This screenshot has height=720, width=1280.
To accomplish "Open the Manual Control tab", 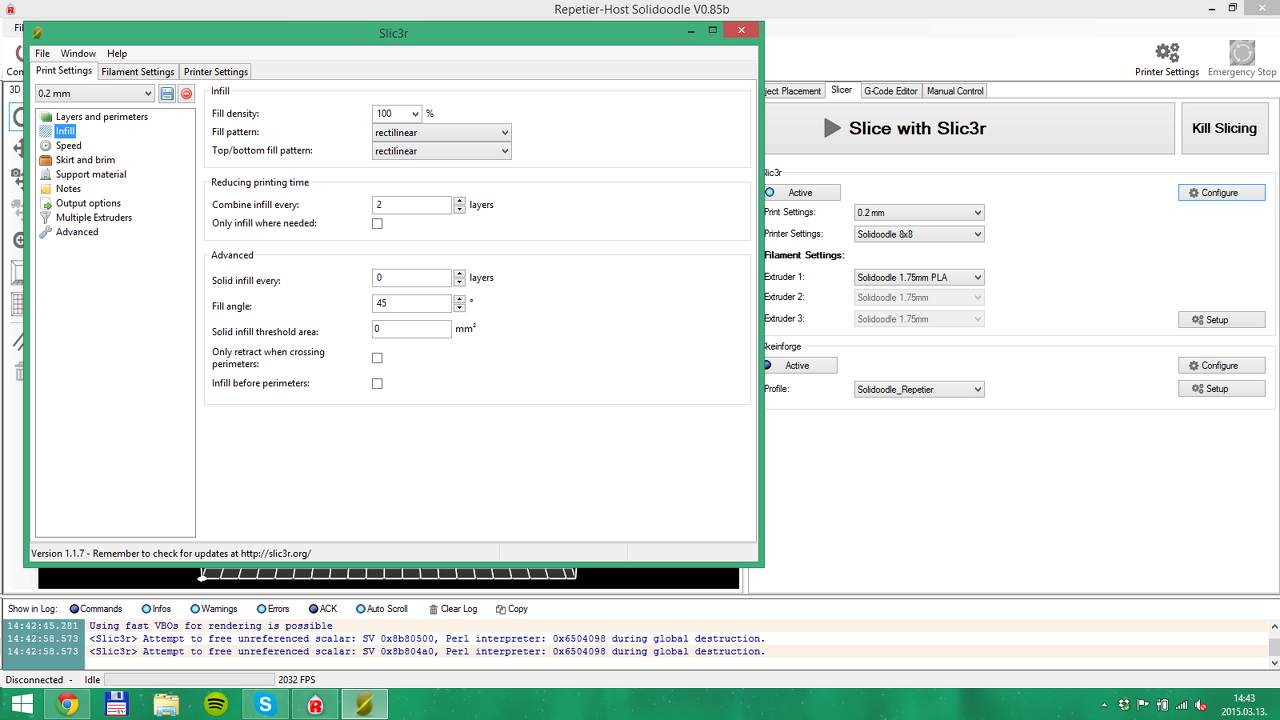I will (x=955, y=91).
